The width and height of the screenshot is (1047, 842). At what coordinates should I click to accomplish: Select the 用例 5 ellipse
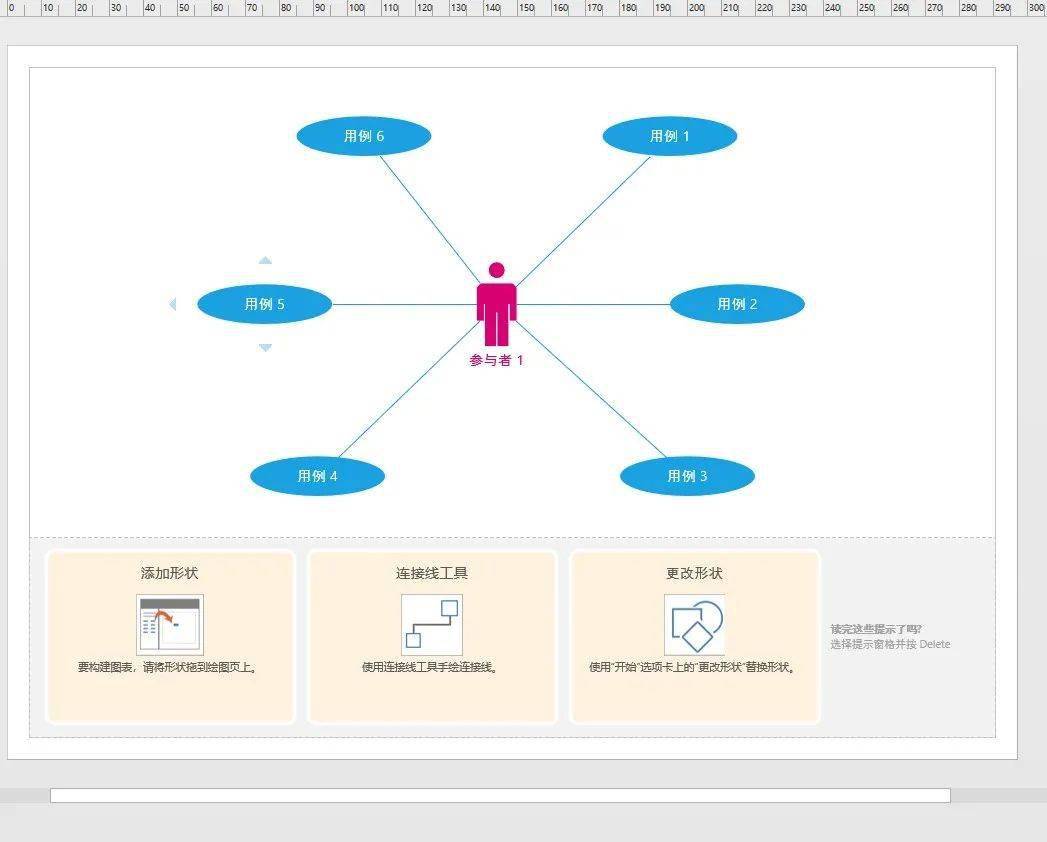[x=264, y=304]
